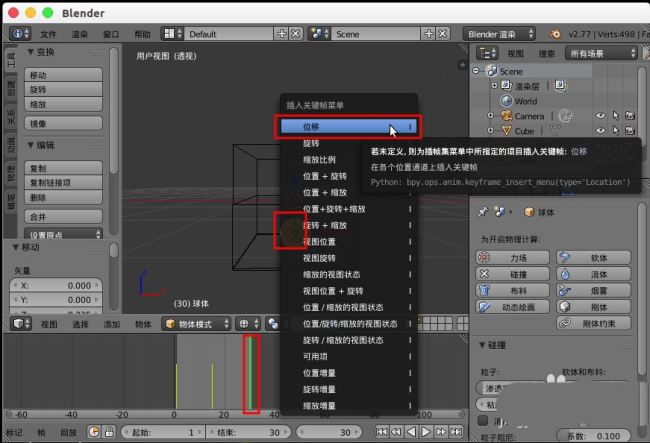Toggle Cube renderability icon
The height and width of the screenshot is (443, 650).
click(630, 131)
